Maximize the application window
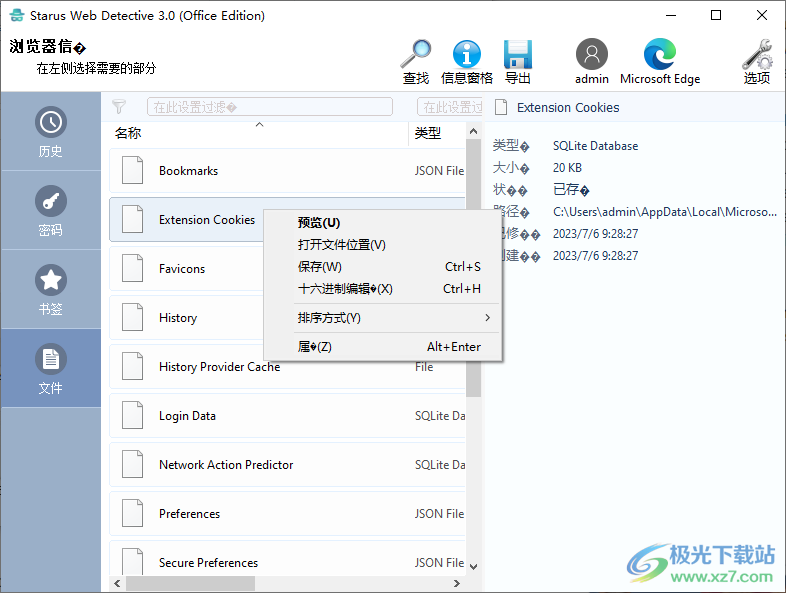The width and height of the screenshot is (786, 593). click(716, 15)
